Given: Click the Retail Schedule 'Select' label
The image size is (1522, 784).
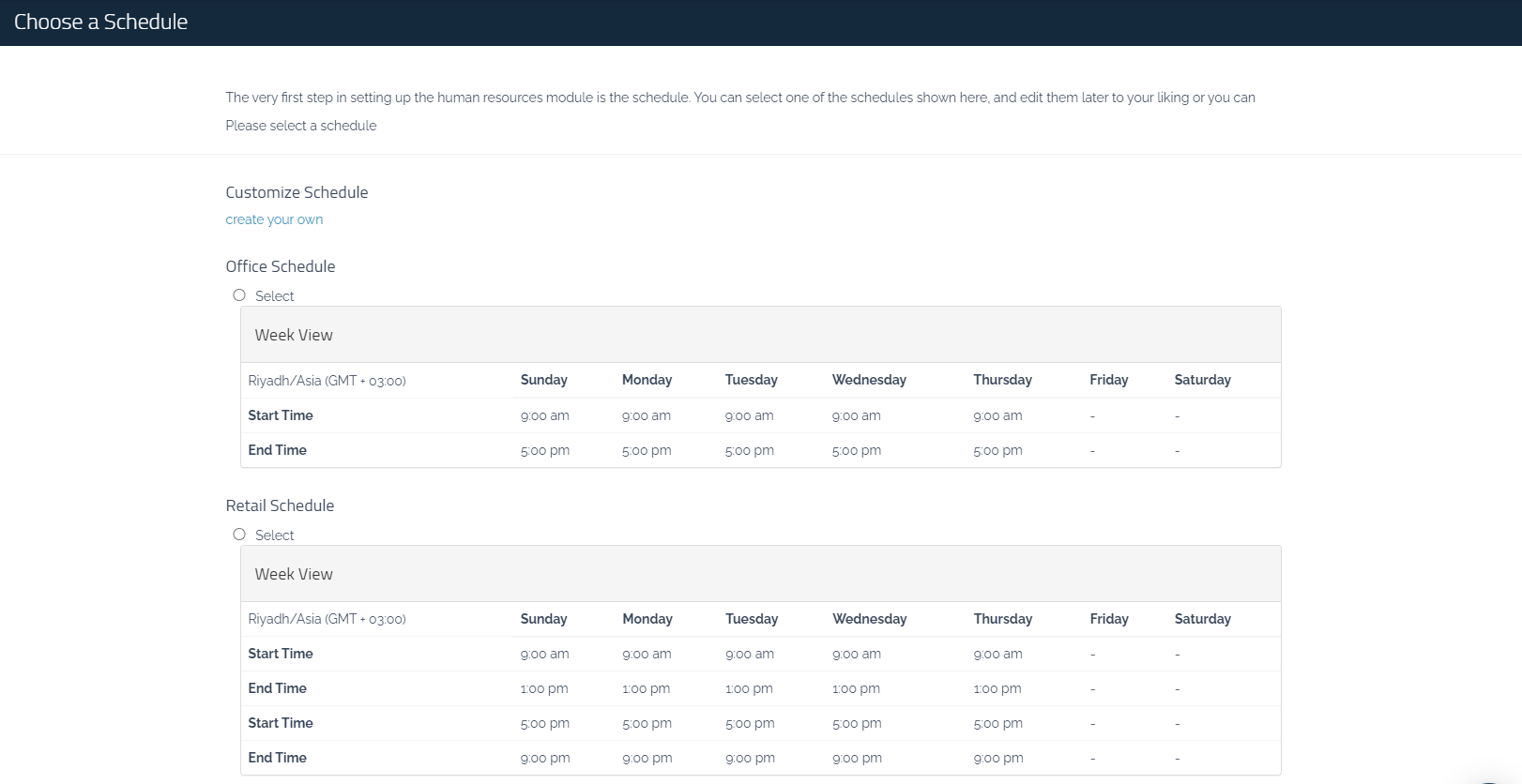Looking at the screenshot, I should click(274, 535).
